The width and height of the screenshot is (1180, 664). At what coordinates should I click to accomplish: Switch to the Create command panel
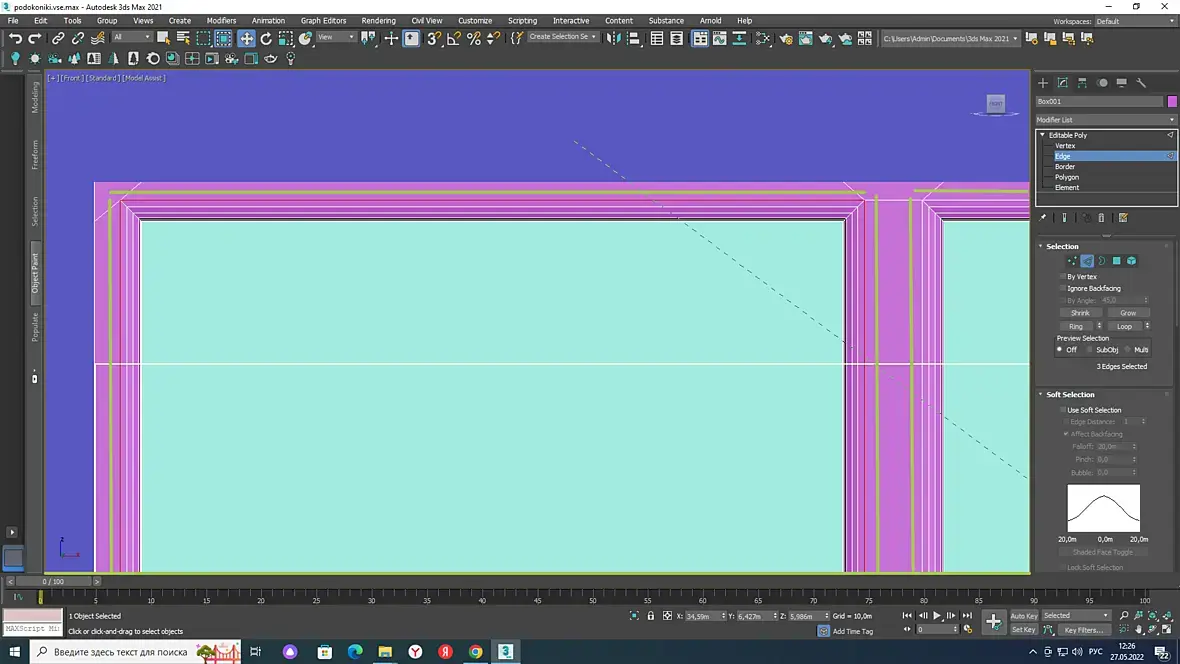click(1043, 83)
